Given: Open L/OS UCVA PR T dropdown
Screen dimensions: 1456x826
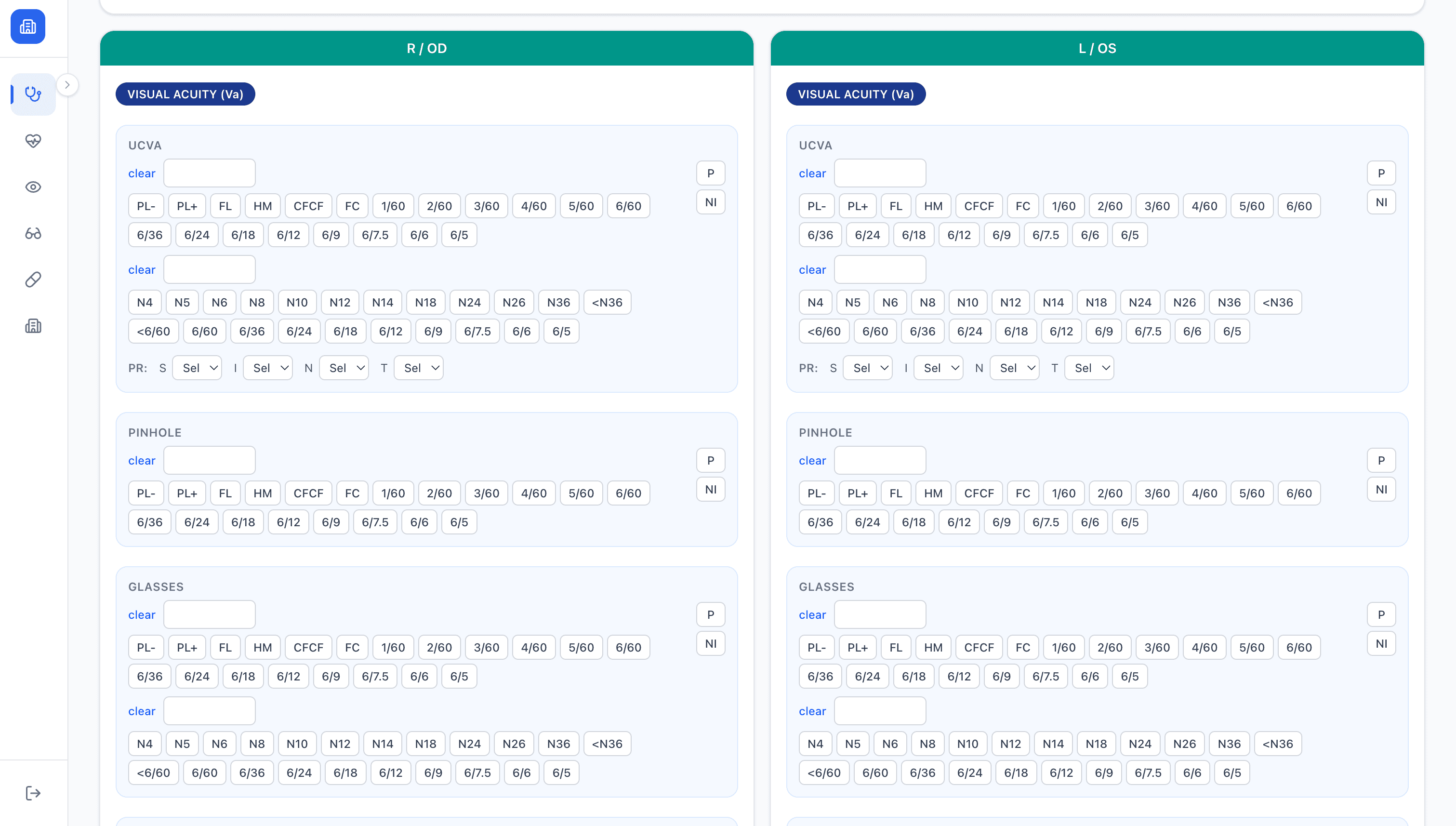Looking at the screenshot, I should (x=1089, y=368).
